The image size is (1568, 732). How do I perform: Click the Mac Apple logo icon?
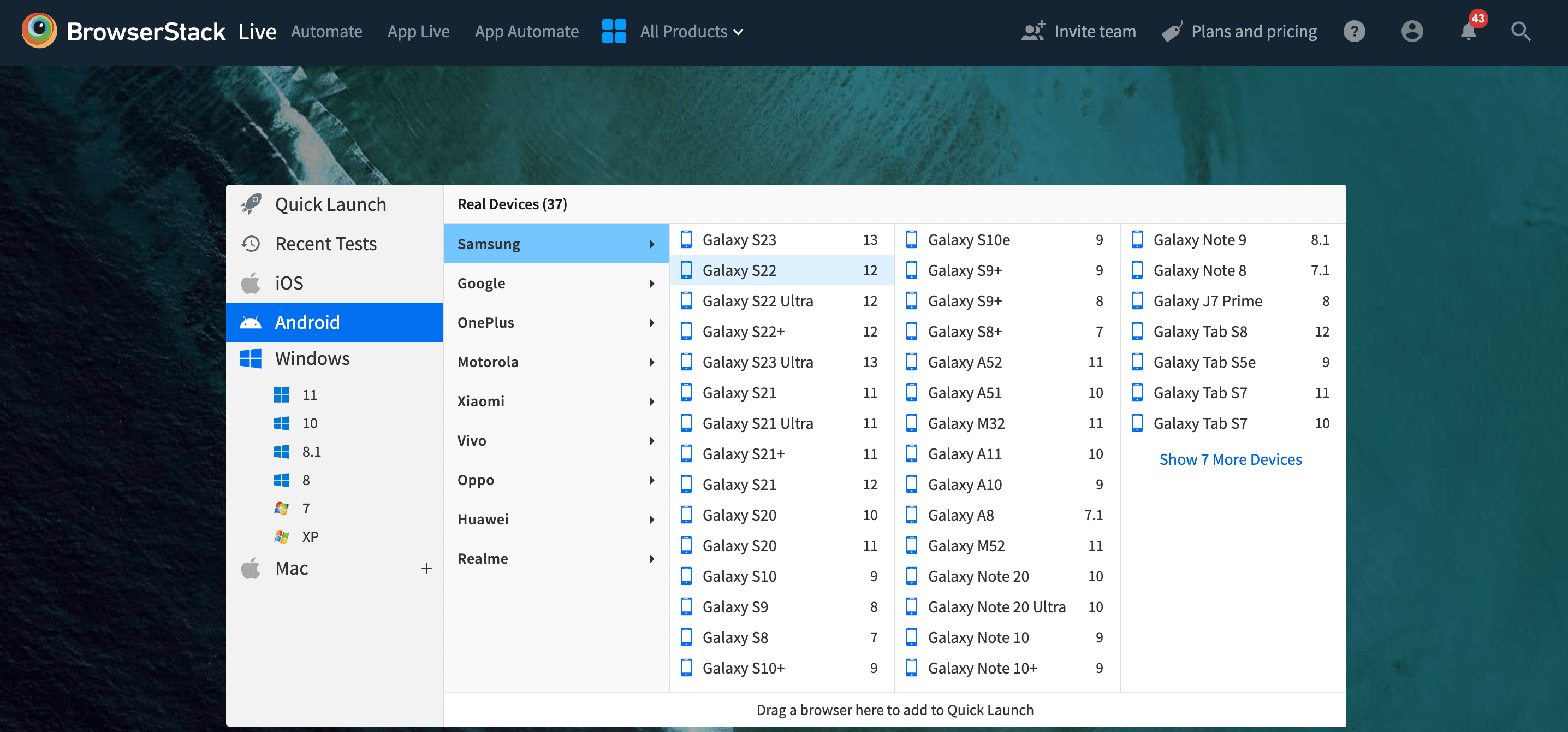[x=251, y=568]
